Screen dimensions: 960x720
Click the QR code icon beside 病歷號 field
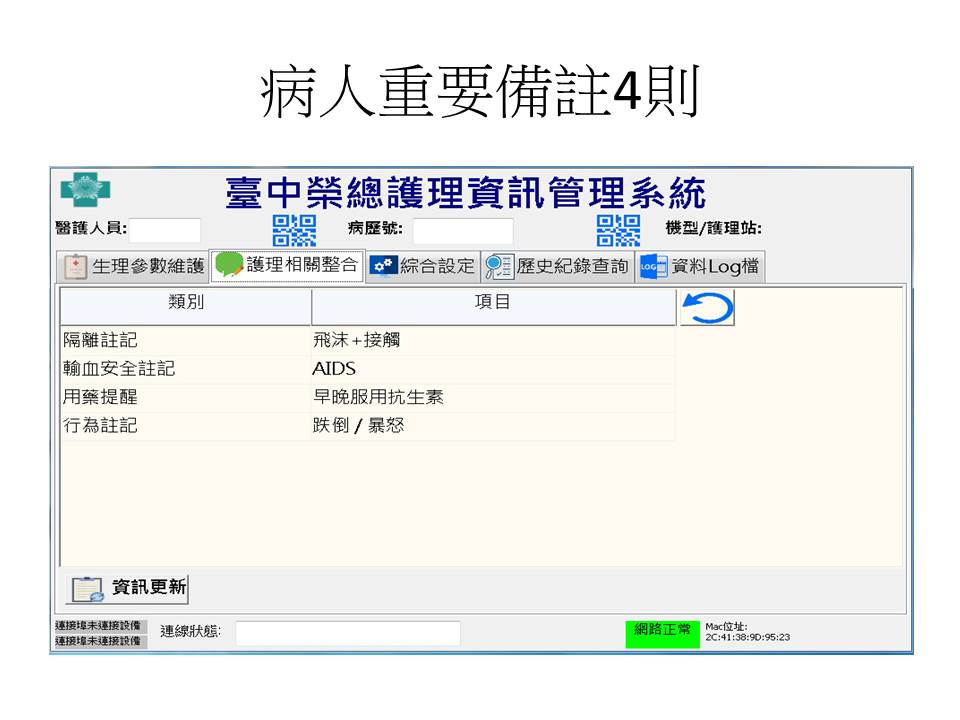pos(618,230)
